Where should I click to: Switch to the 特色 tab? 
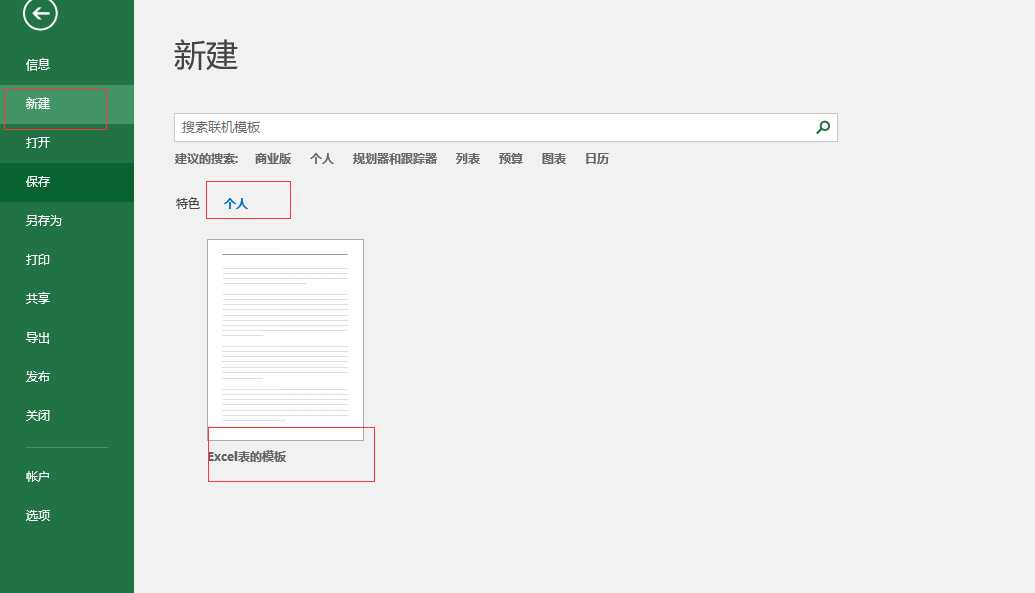click(x=187, y=203)
